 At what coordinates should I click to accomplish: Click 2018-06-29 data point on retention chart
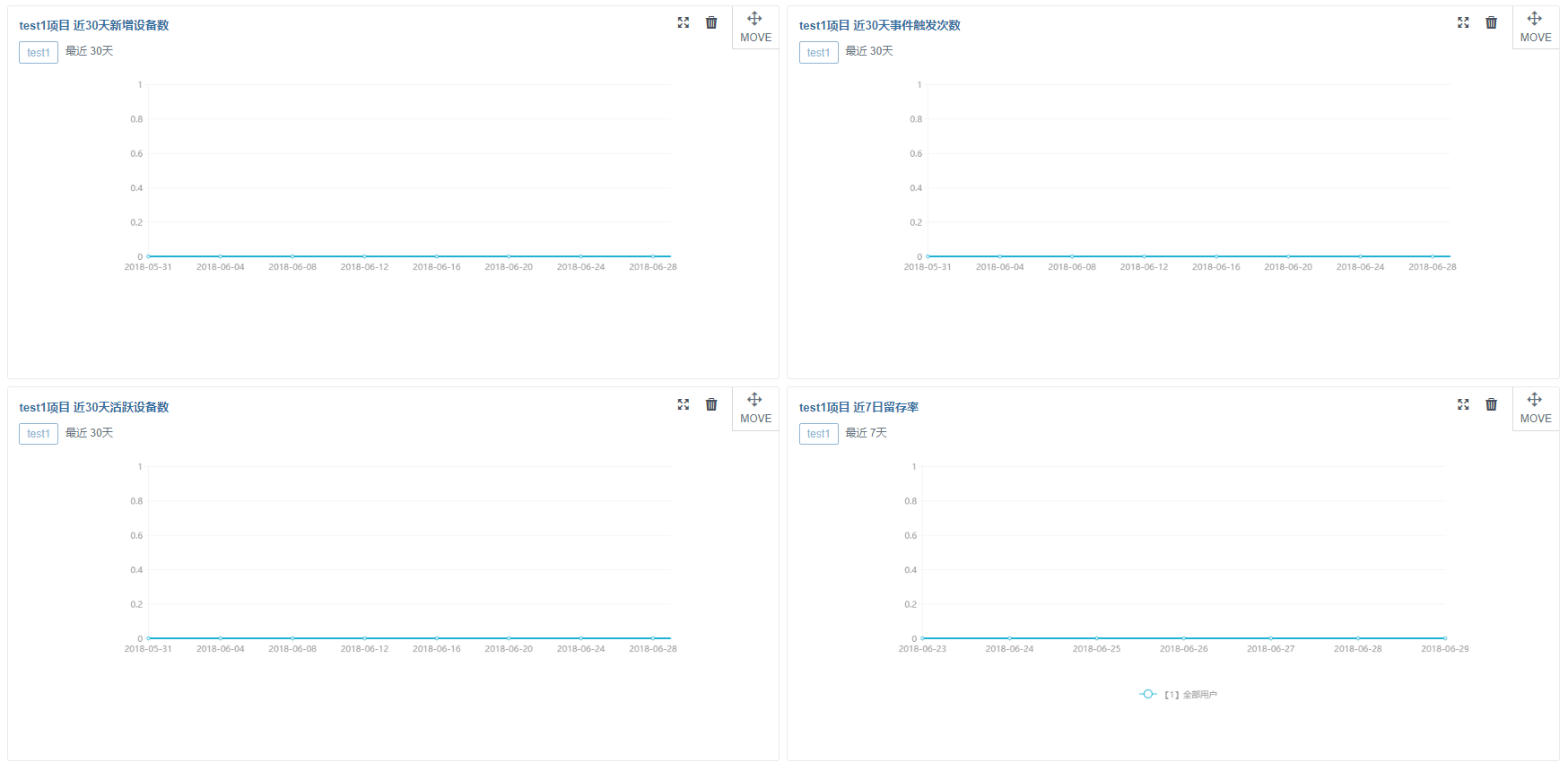[x=1444, y=638]
